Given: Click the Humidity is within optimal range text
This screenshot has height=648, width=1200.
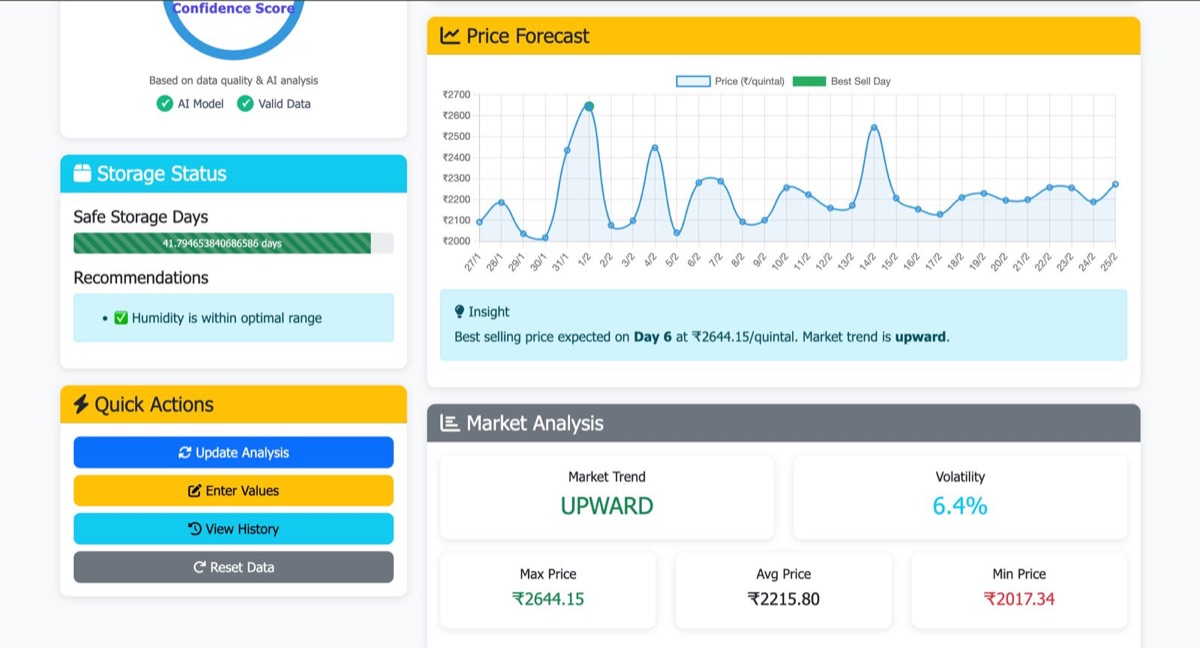Looking at the screenshot, I should [227, 318].
